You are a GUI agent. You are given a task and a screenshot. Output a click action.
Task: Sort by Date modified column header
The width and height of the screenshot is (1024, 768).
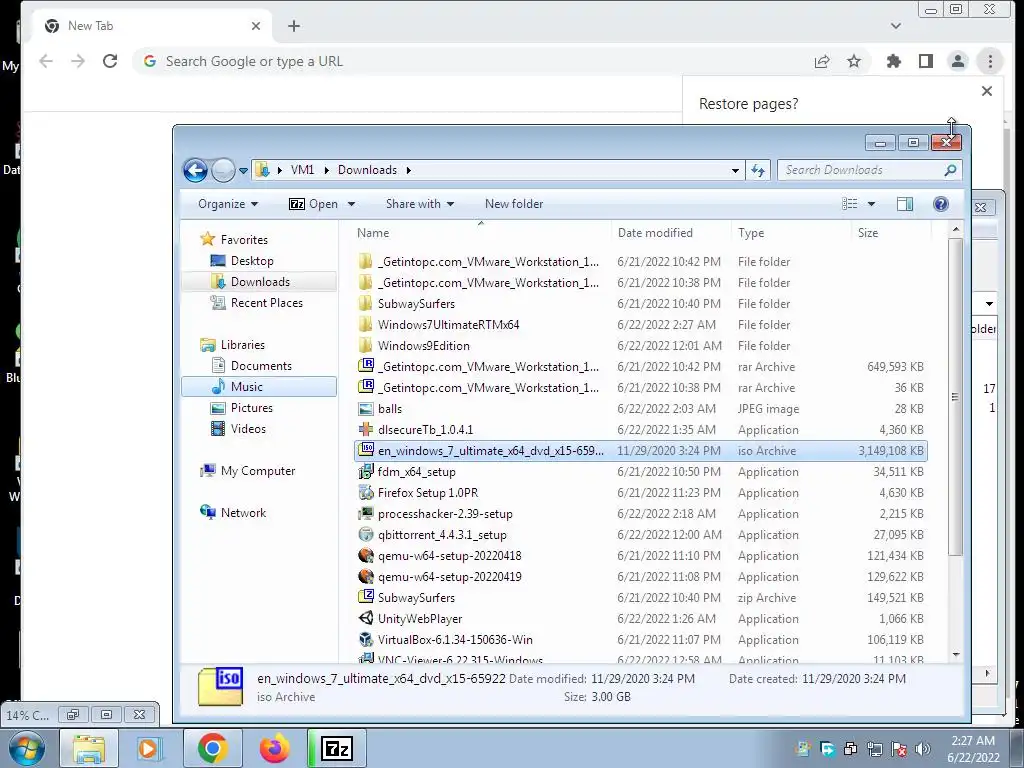[x=655, y=232]
